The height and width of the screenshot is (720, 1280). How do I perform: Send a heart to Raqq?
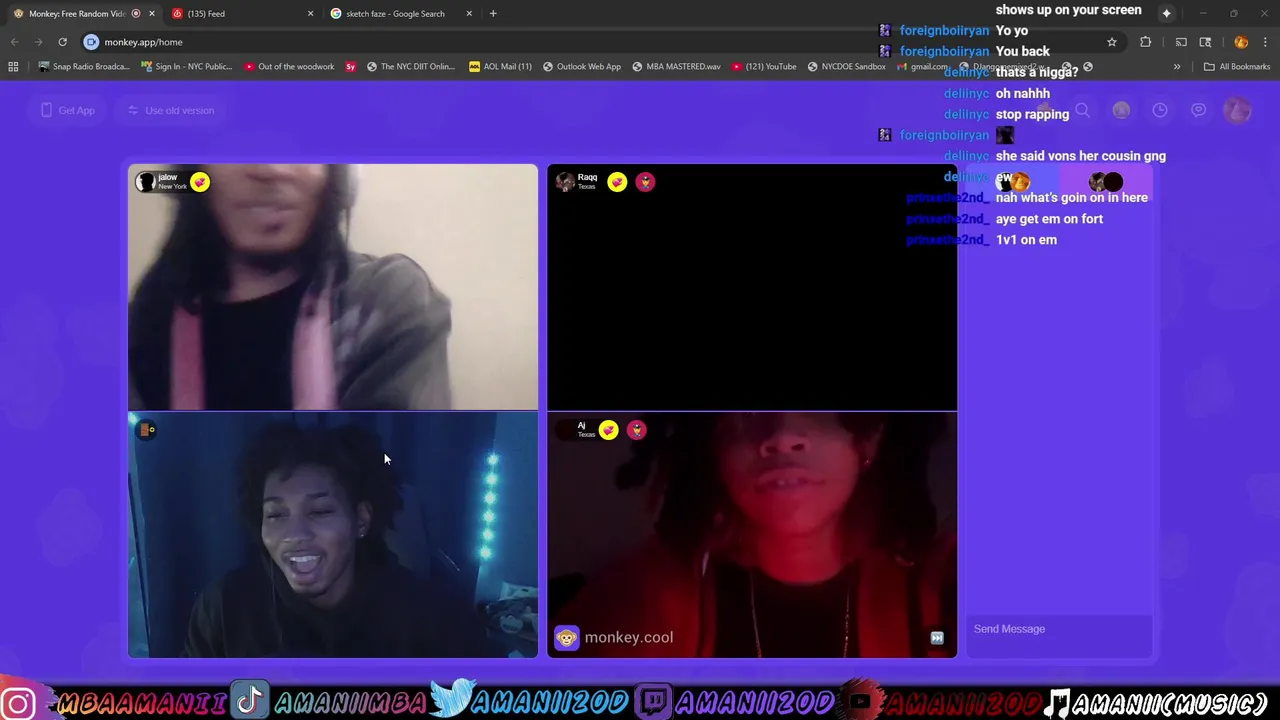pyautogui.click(x=617, y=182)
